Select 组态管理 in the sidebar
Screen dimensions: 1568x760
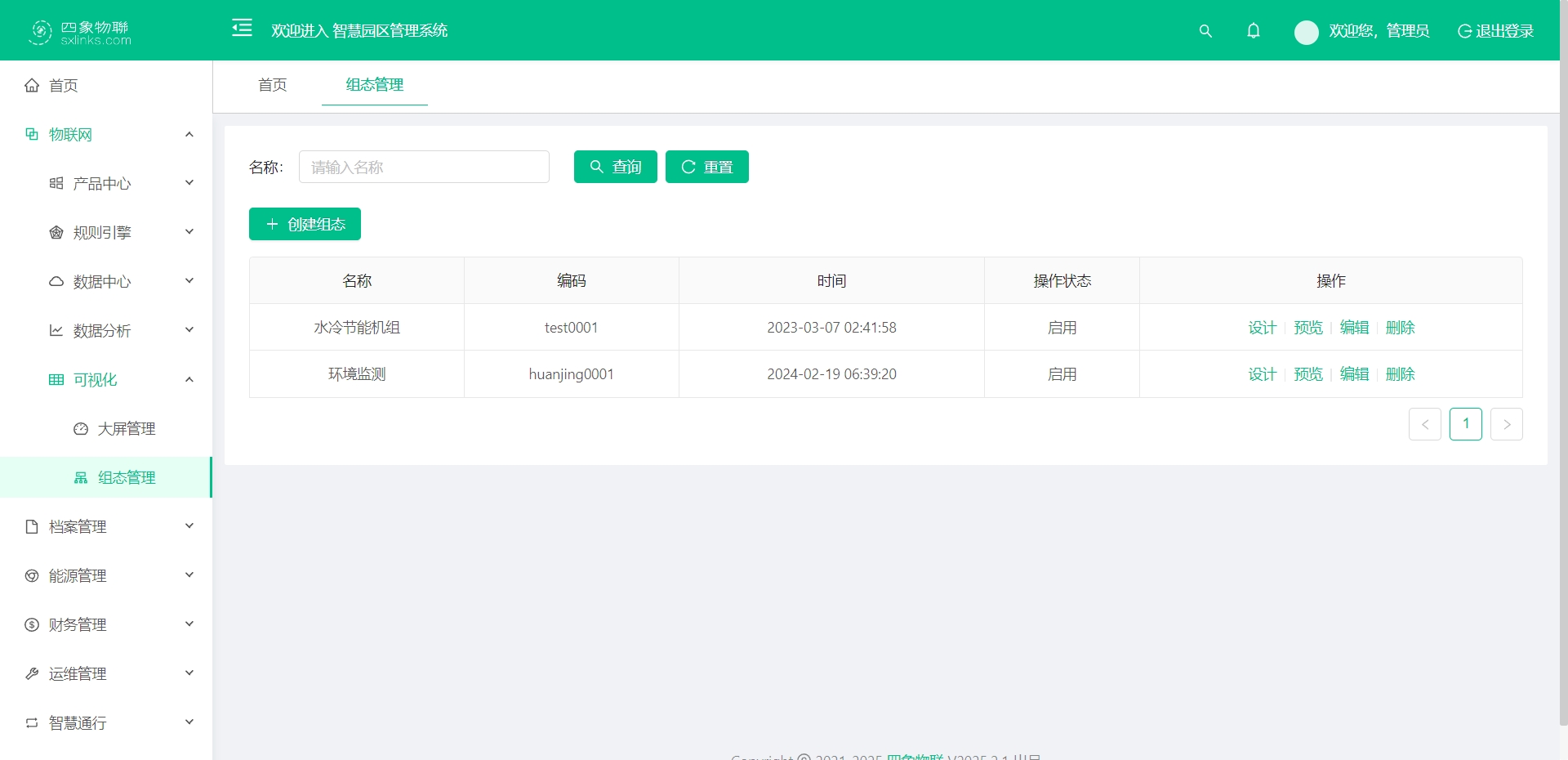[127, 478]
